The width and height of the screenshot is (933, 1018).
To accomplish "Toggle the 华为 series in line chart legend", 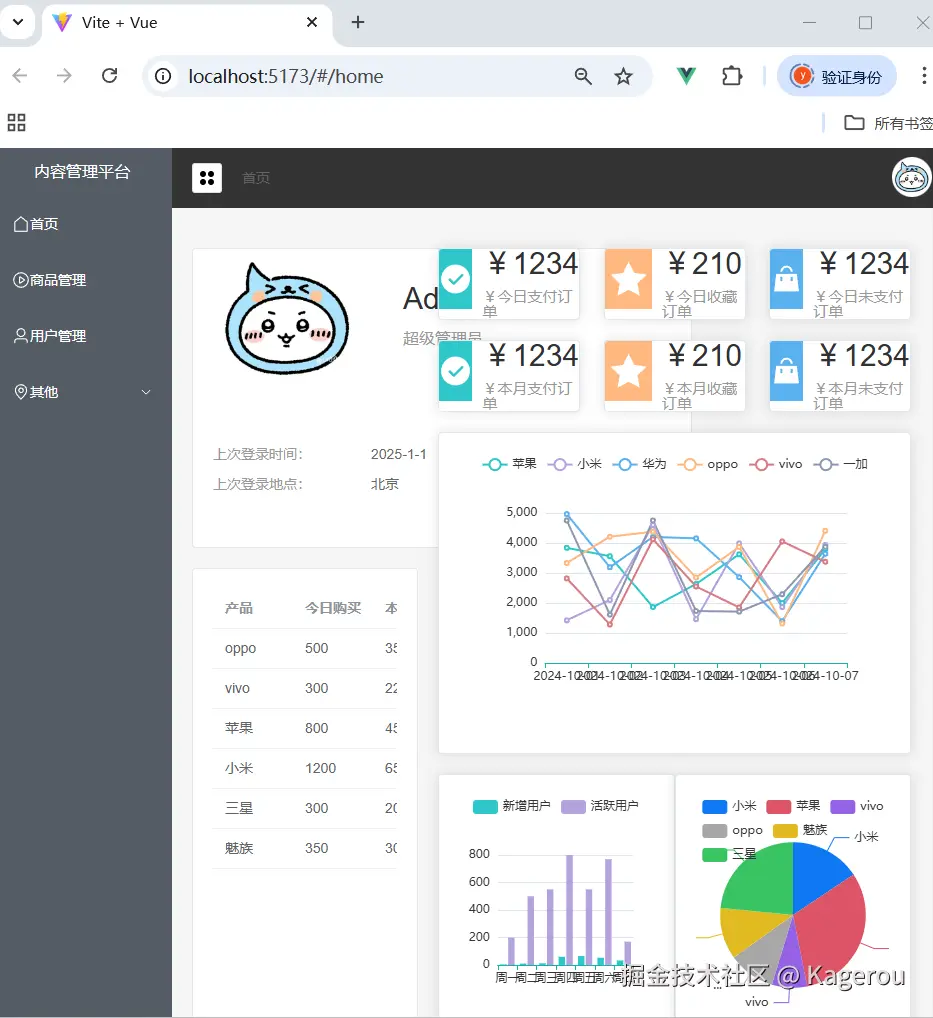I will [640, 464].
